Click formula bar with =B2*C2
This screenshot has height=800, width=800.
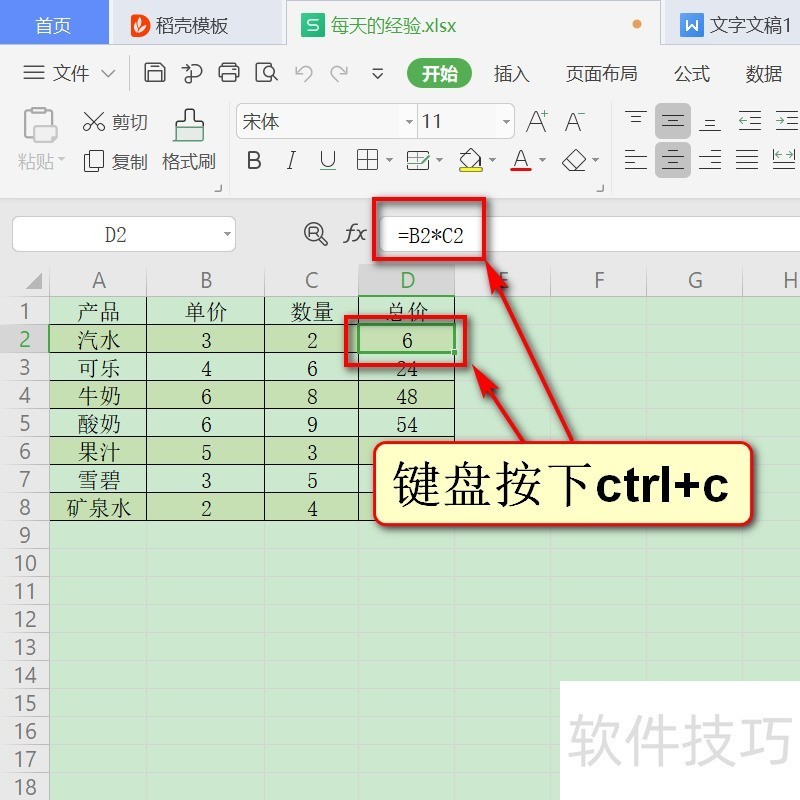coord(589,235)
